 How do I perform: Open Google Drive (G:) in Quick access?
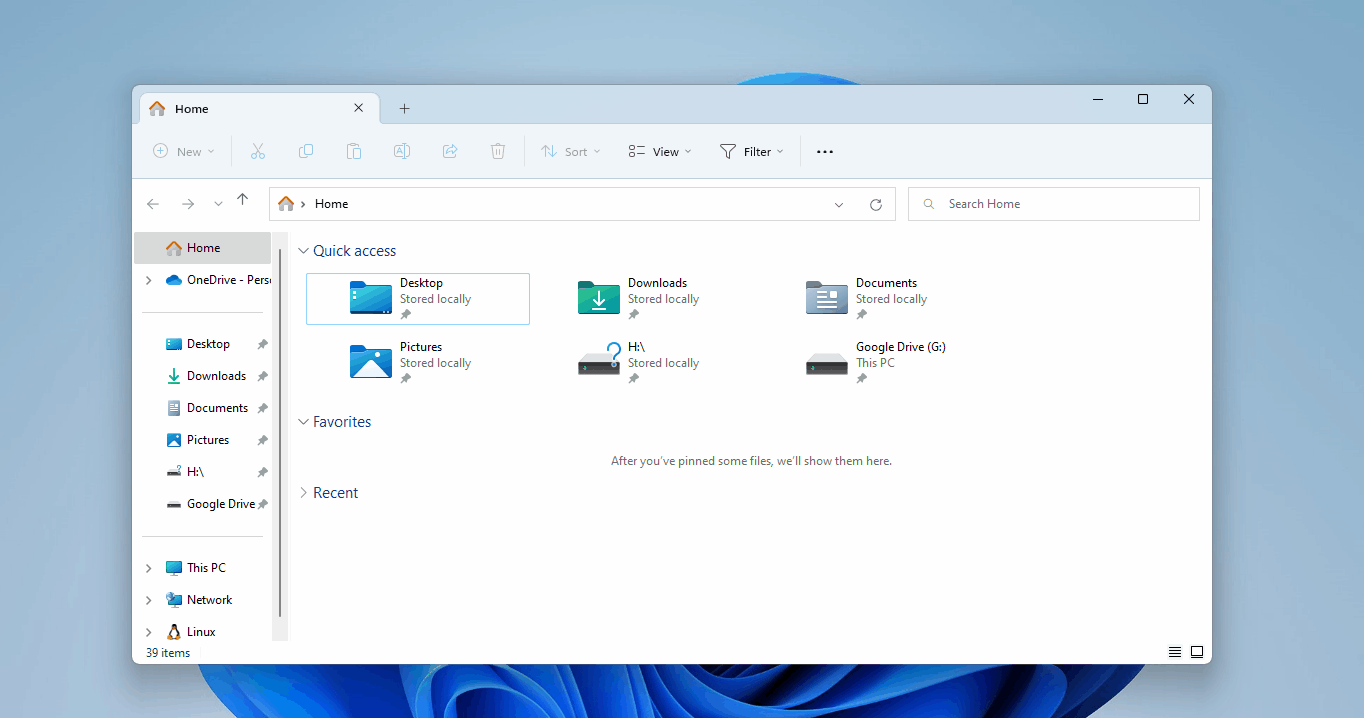pyautogui.click(x=874, y=363)
